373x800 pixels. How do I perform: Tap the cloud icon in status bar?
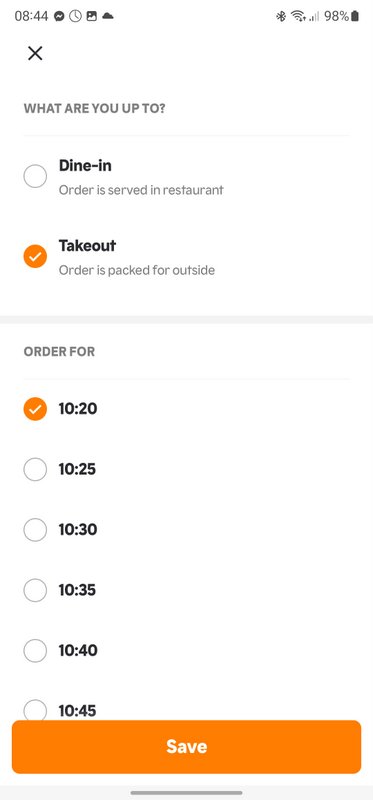click(108, 16)
